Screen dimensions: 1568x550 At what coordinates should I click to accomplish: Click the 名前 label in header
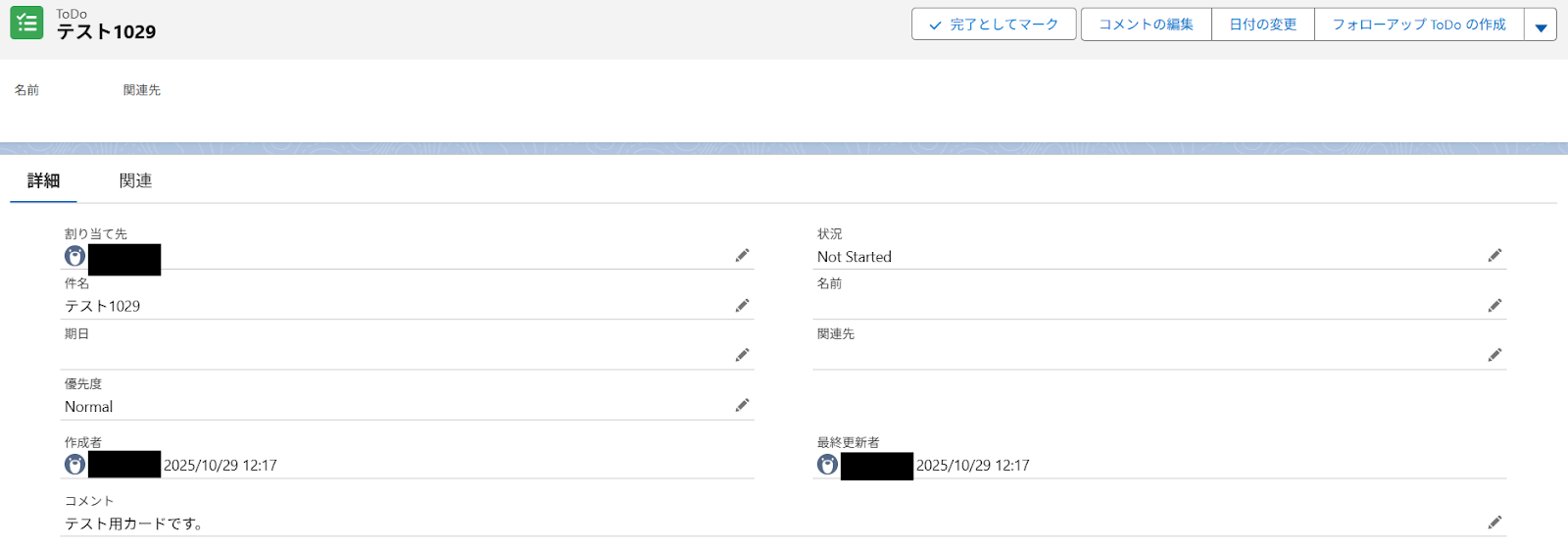tap(26, 90)
